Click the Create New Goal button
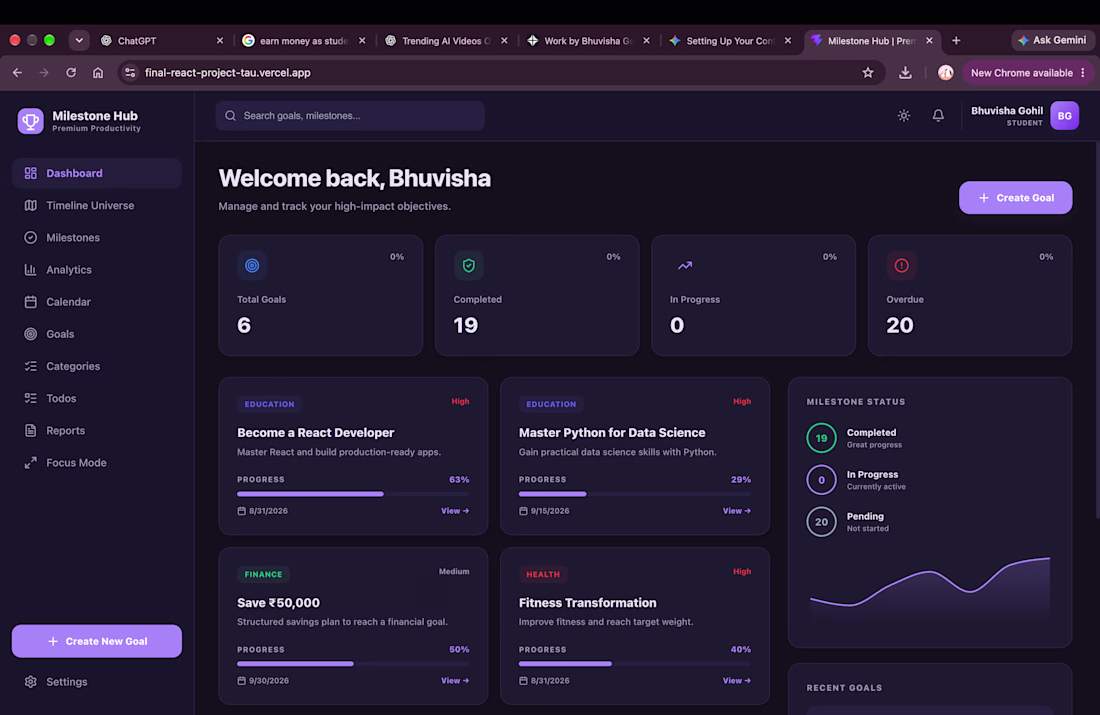Image resolution: width=1100 pixels, height=715 pixels. click(x=97, y=641)
